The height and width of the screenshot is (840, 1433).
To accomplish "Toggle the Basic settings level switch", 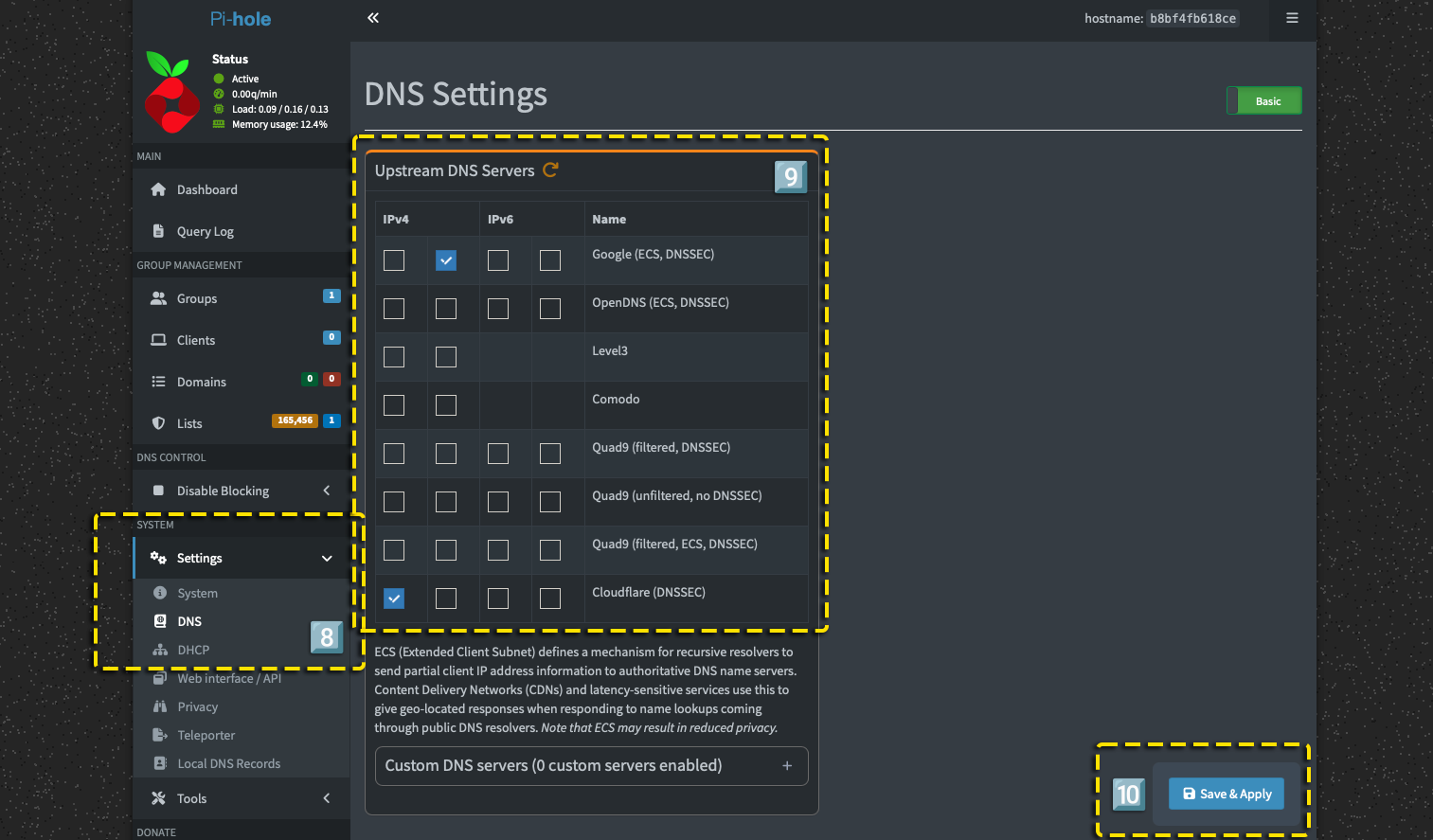I will point(1263,101).
